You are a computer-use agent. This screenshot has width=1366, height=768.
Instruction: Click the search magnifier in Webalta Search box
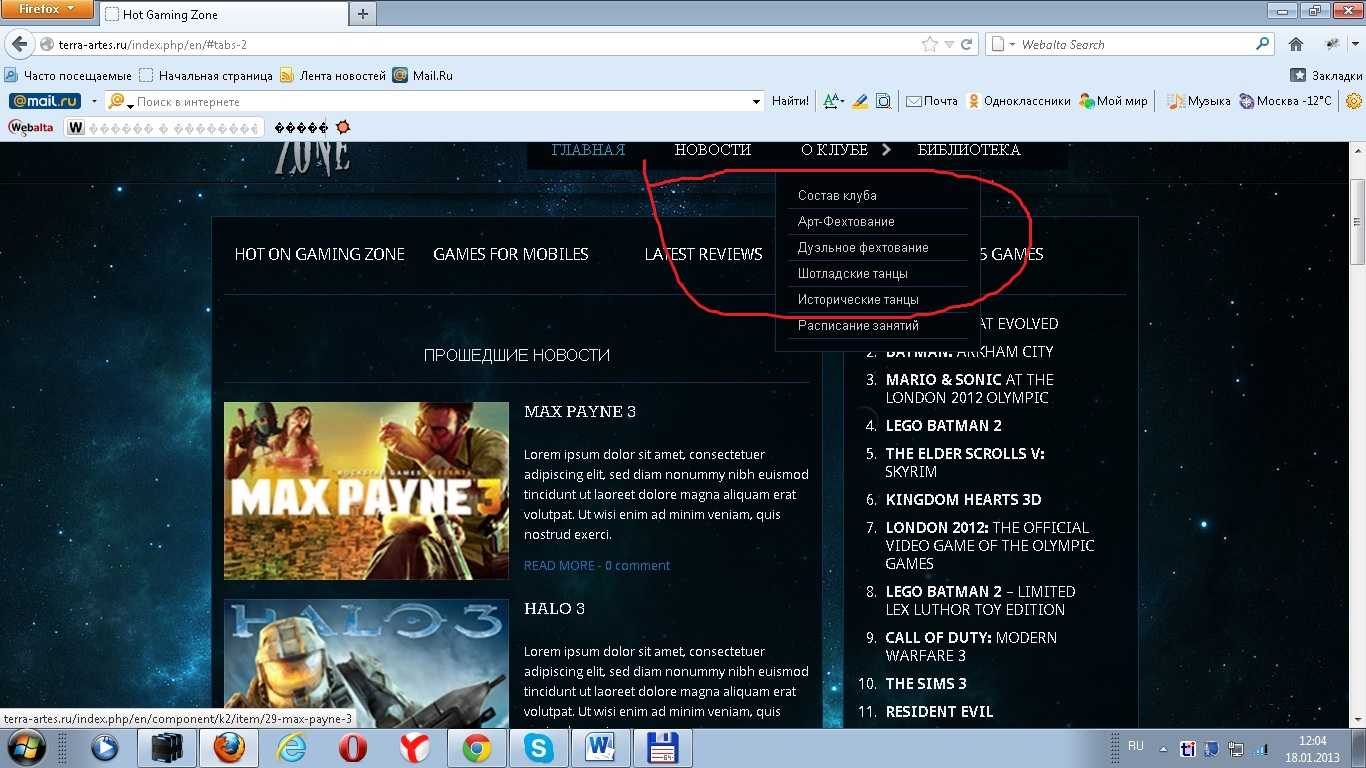(1263, 44)
